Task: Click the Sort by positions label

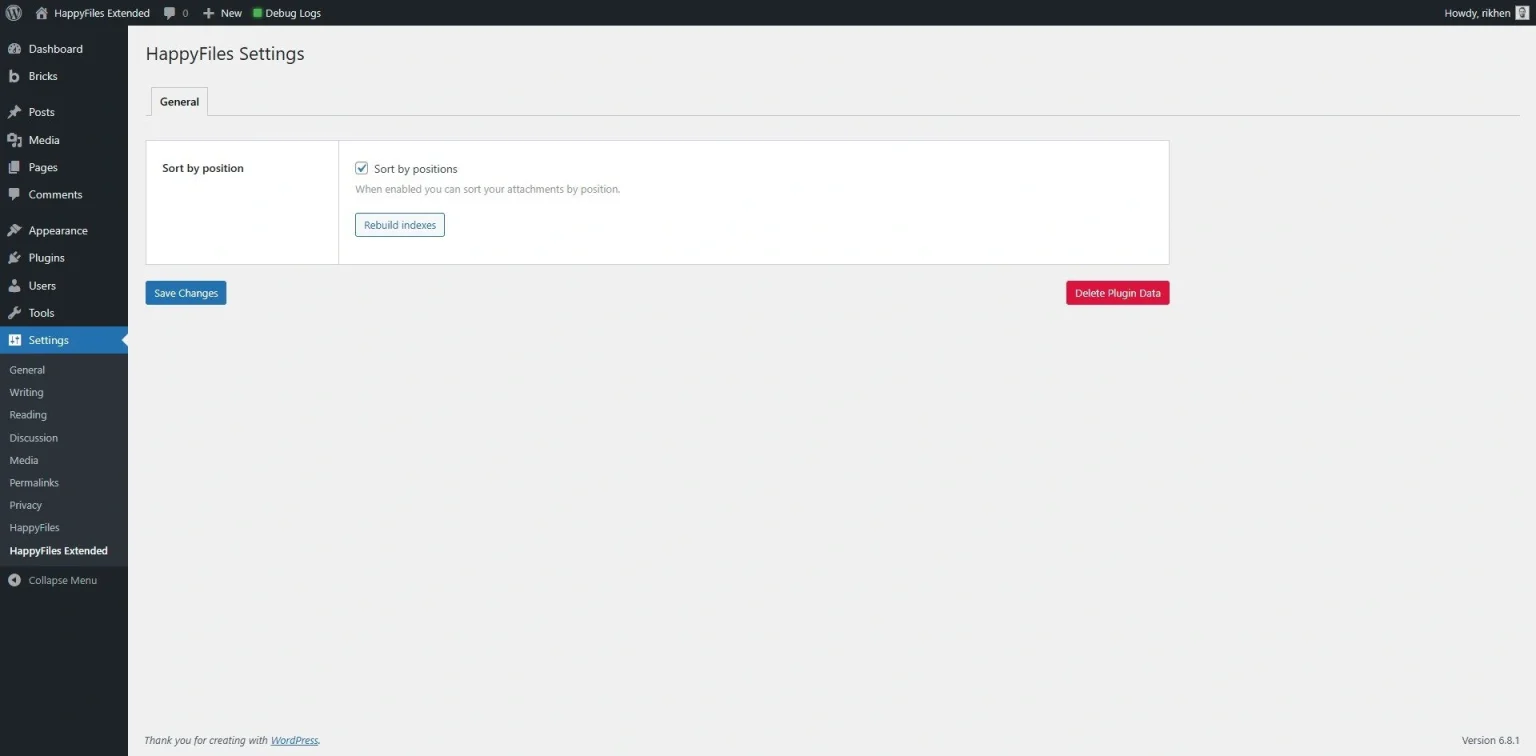Action: click(x=416, y=169)
